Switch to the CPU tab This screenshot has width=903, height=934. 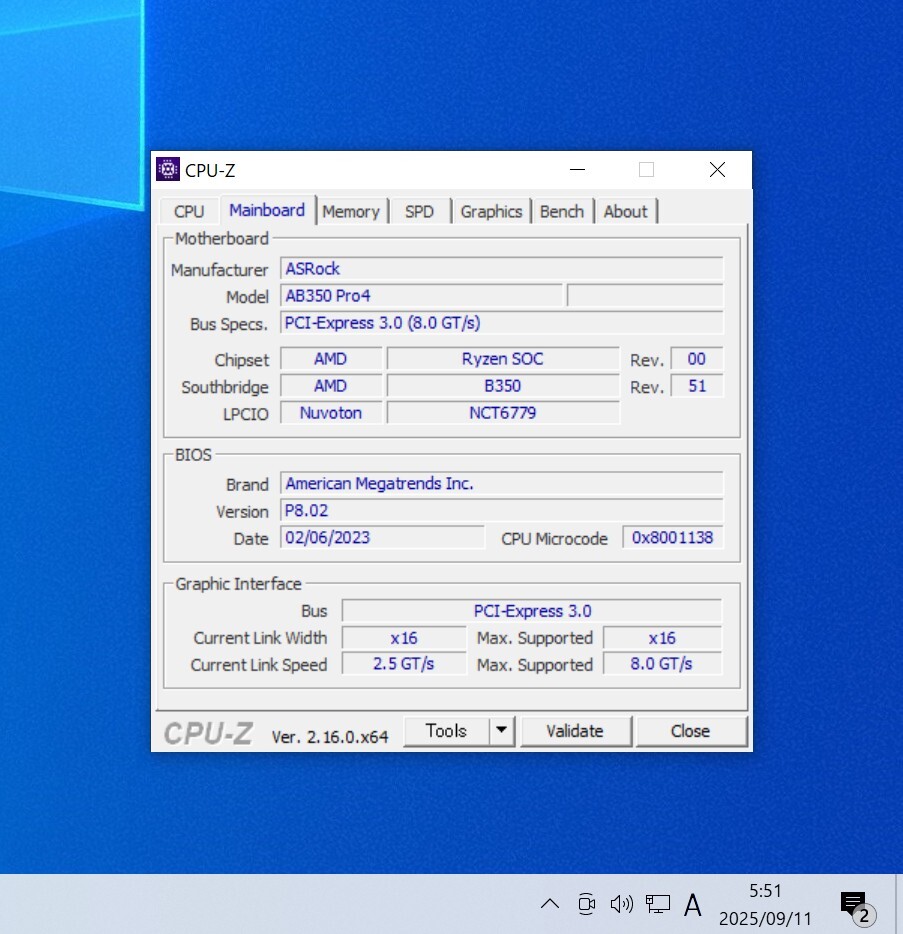pos(189,211)
